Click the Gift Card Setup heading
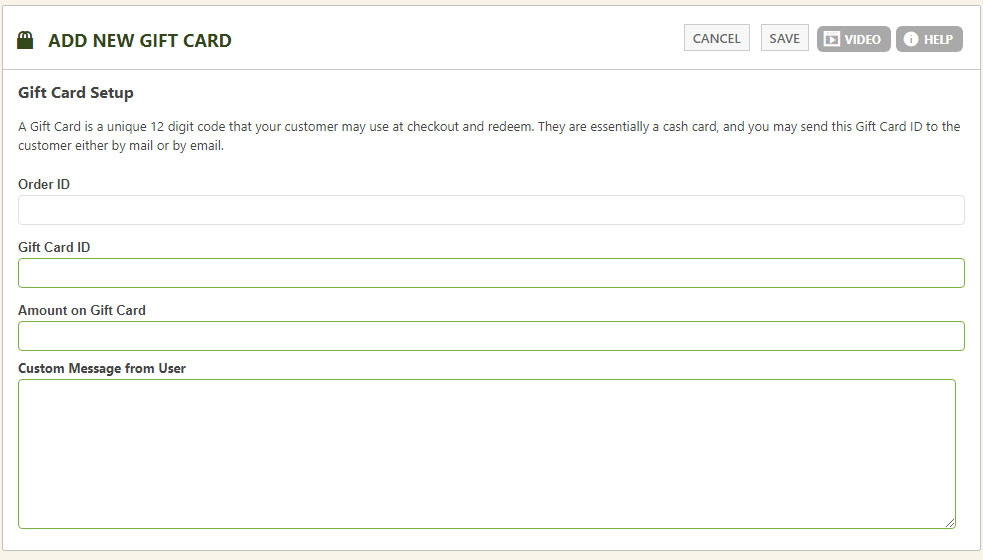This screenshot has height=560, width=983. 76,93
